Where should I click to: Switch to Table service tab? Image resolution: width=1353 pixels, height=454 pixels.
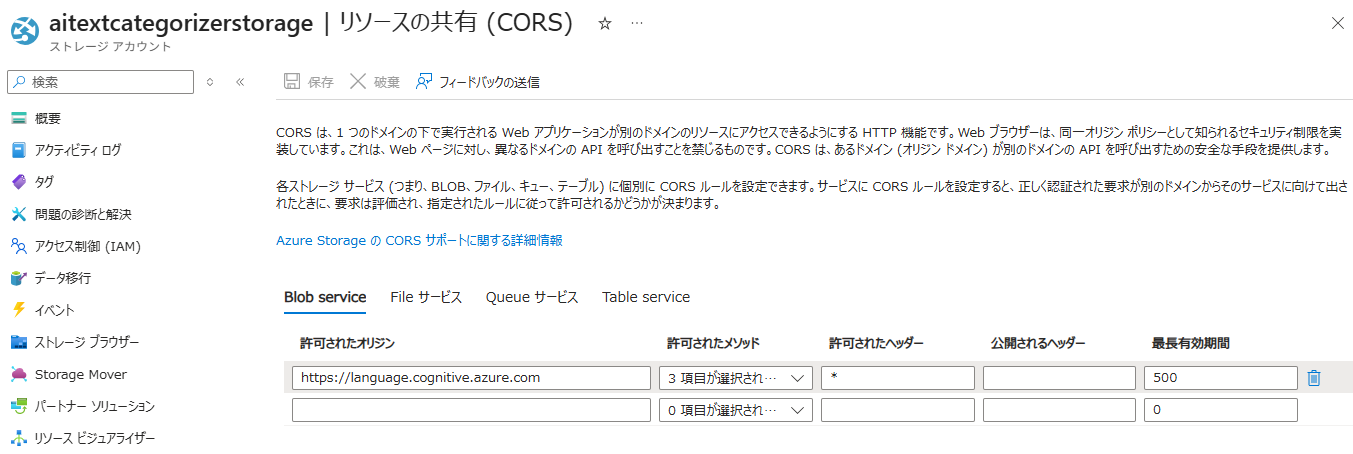point(646,297)
